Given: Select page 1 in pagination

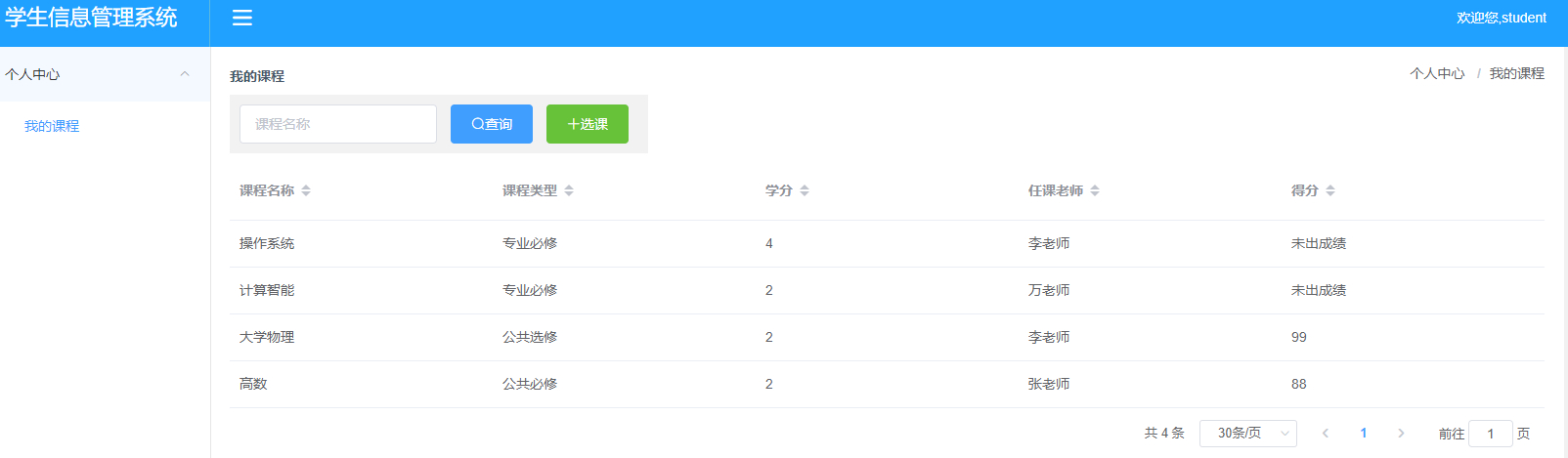Looking at the screenshot, I should pyautogui.click(x=1364, y=433).
